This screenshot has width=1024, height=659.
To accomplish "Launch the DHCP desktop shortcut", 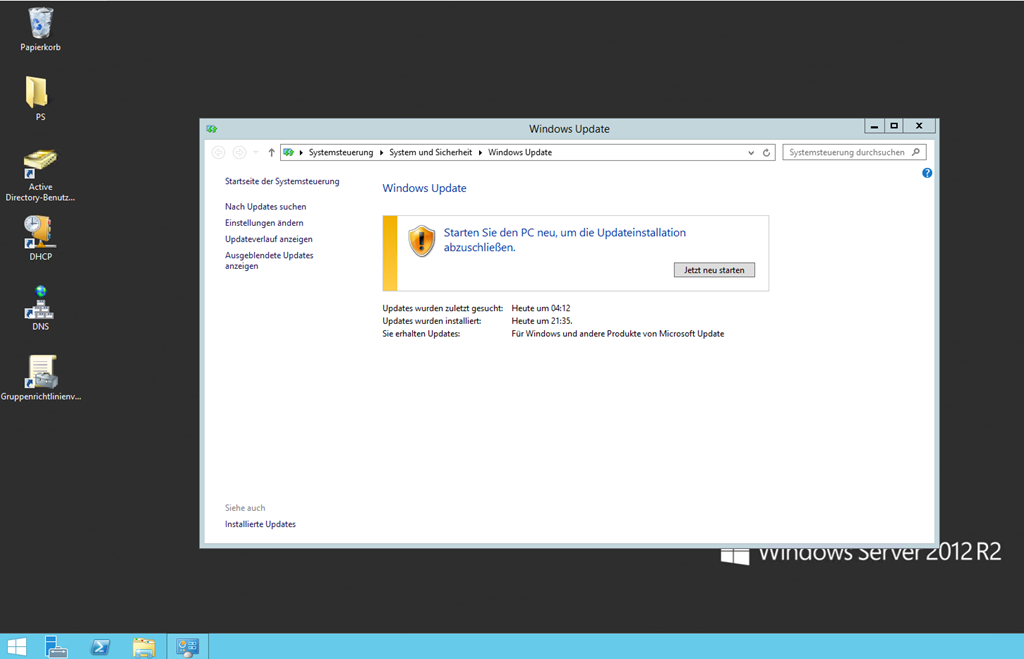I will pos(40,232).
